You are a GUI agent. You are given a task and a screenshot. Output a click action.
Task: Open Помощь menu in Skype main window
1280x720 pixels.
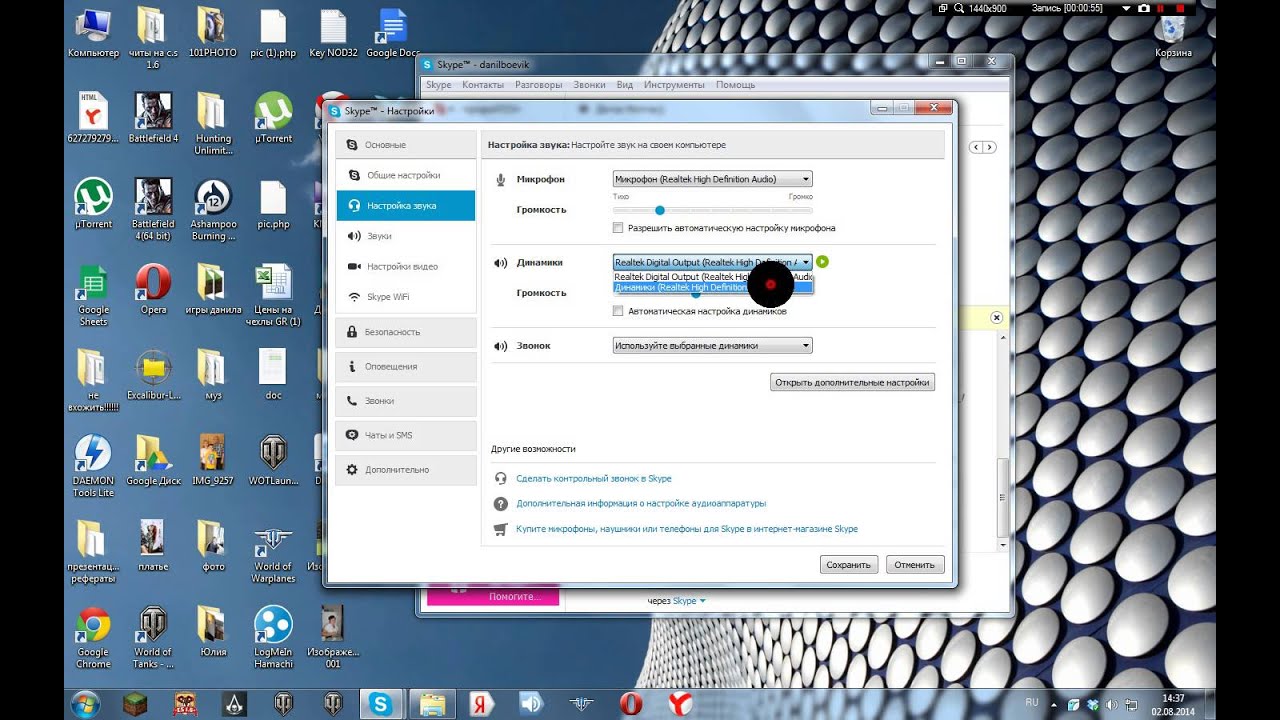[x=736, y=85]
